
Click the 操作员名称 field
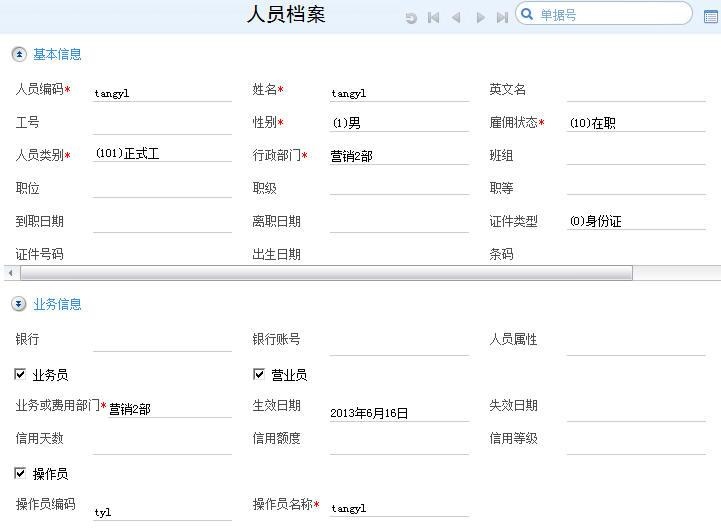pos(399,508)
